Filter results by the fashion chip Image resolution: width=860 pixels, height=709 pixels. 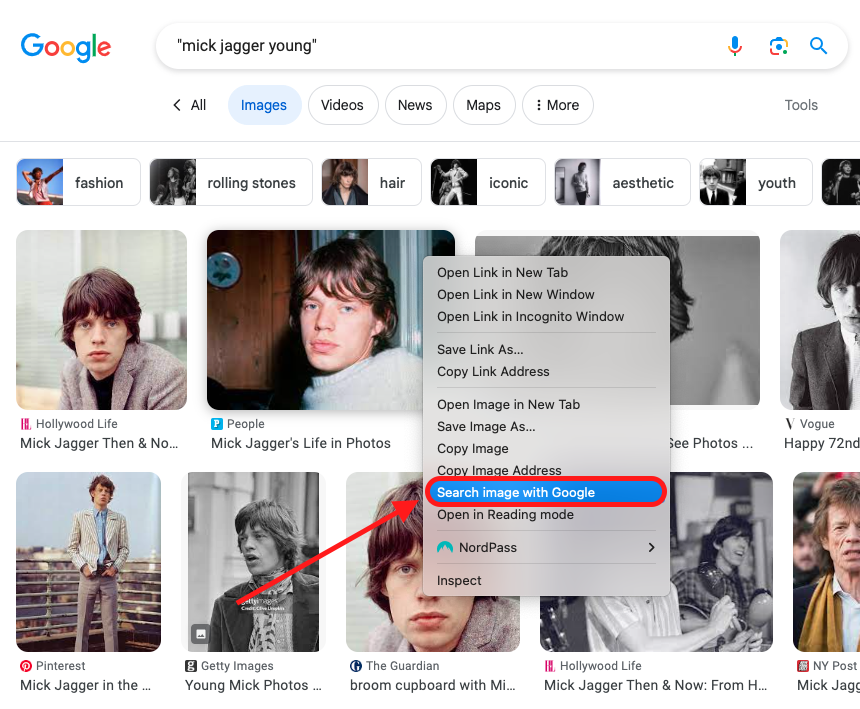(78, 182)
